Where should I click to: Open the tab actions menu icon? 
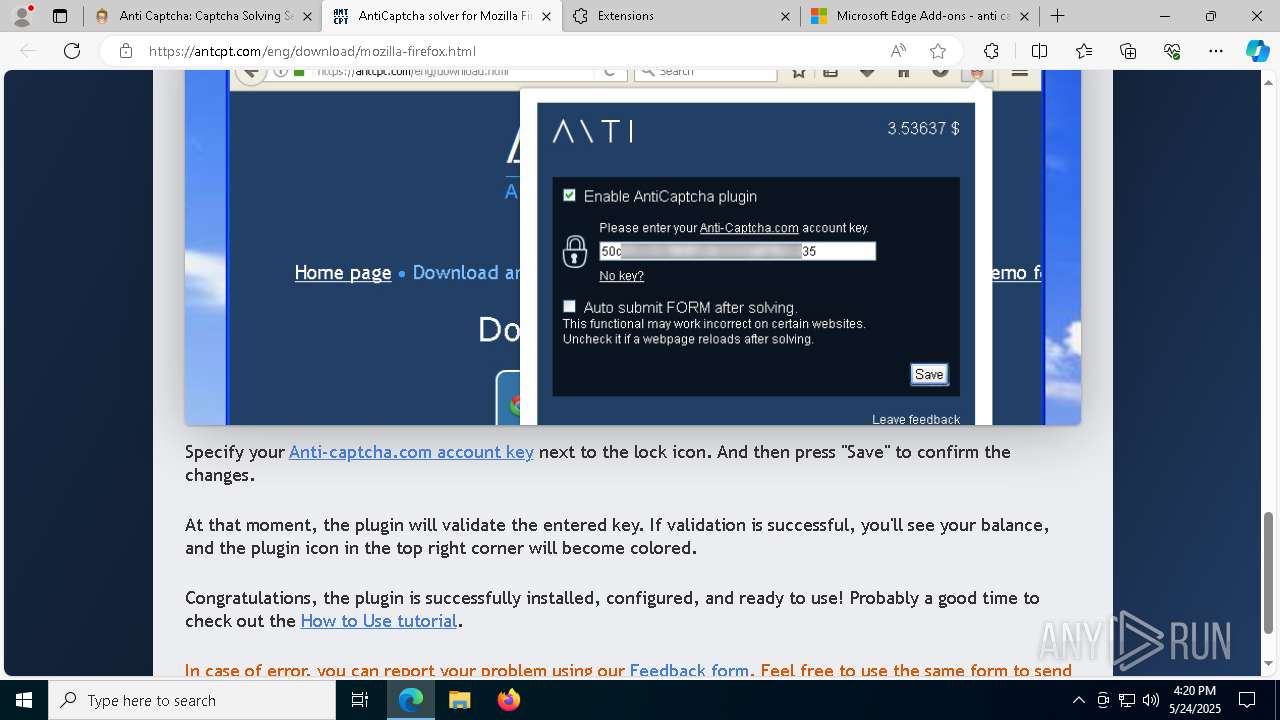click(x=60, y=16)
